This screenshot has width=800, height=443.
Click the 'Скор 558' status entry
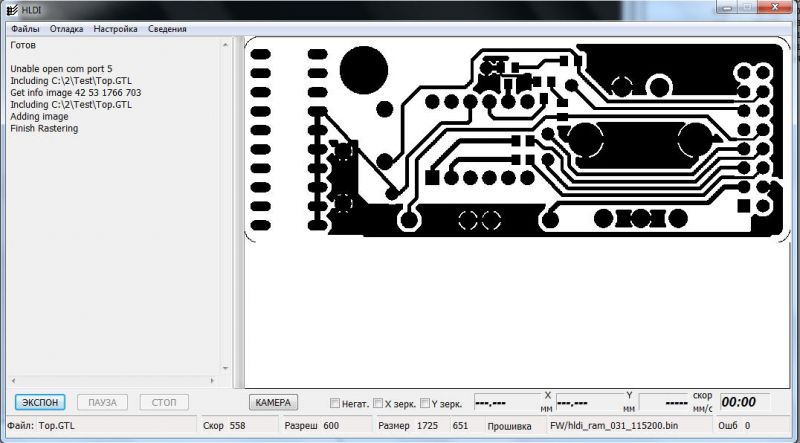click(224, 425)
